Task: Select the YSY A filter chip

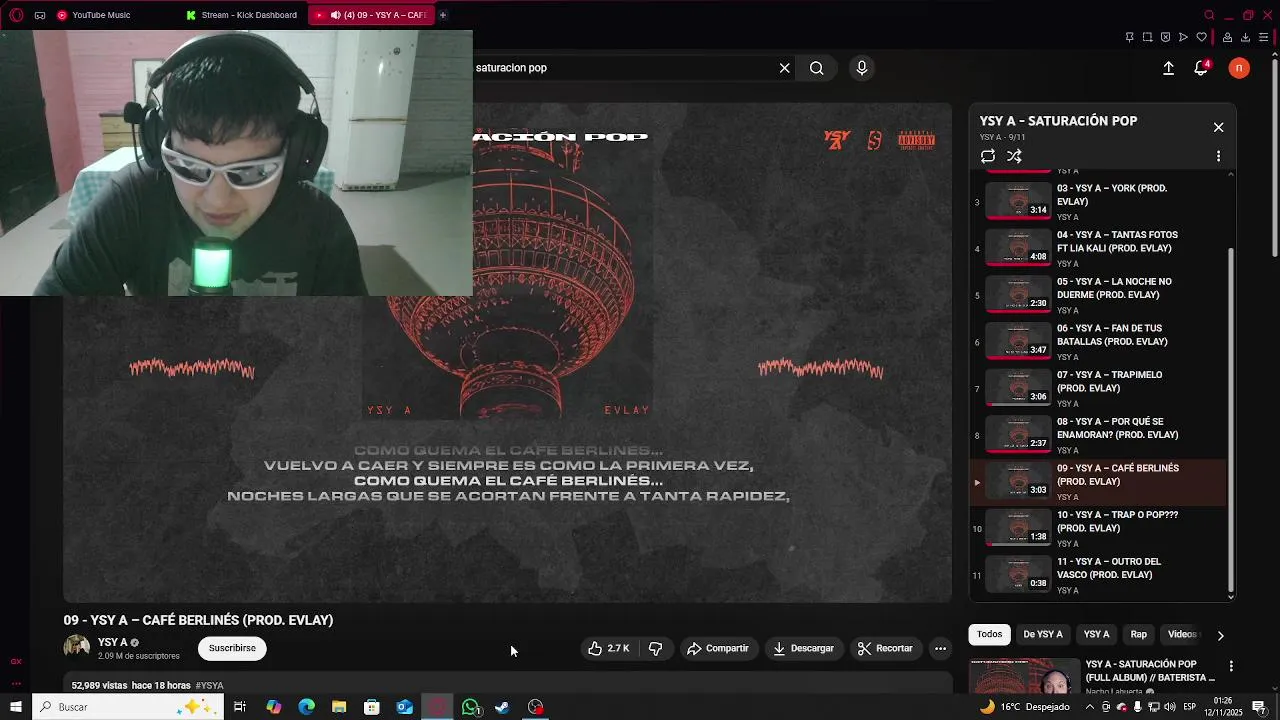Action: click(x=1097, y=634)
